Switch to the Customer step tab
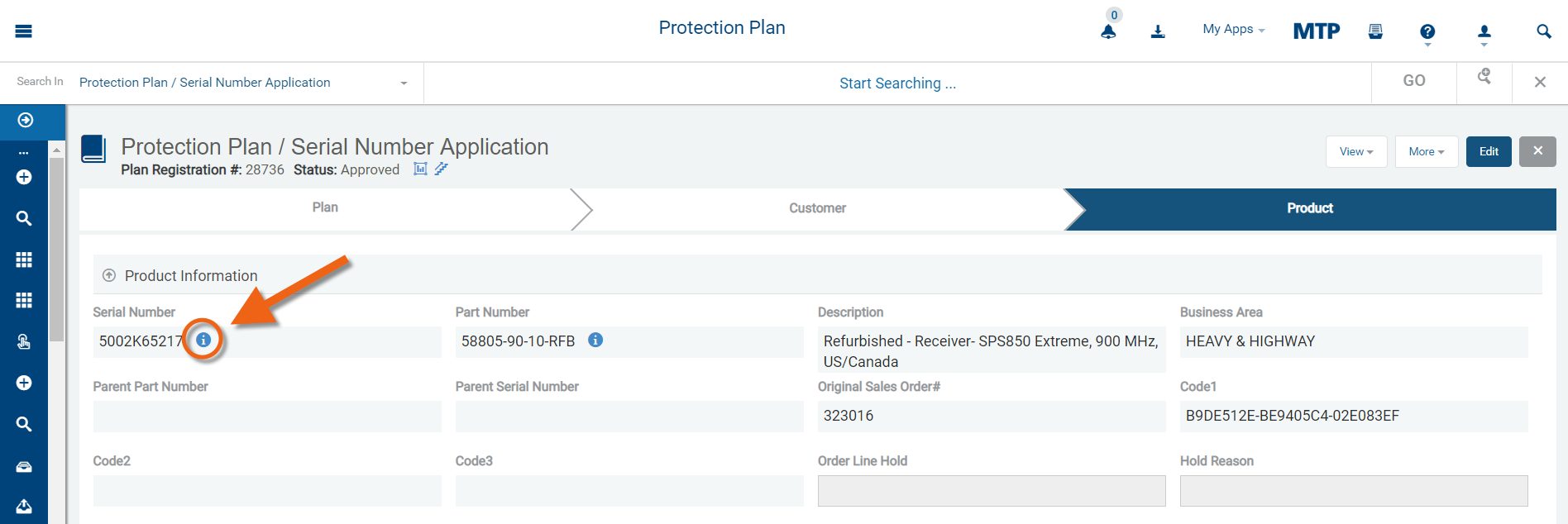This screenshot has width=1568, height=524. point(817,208)
